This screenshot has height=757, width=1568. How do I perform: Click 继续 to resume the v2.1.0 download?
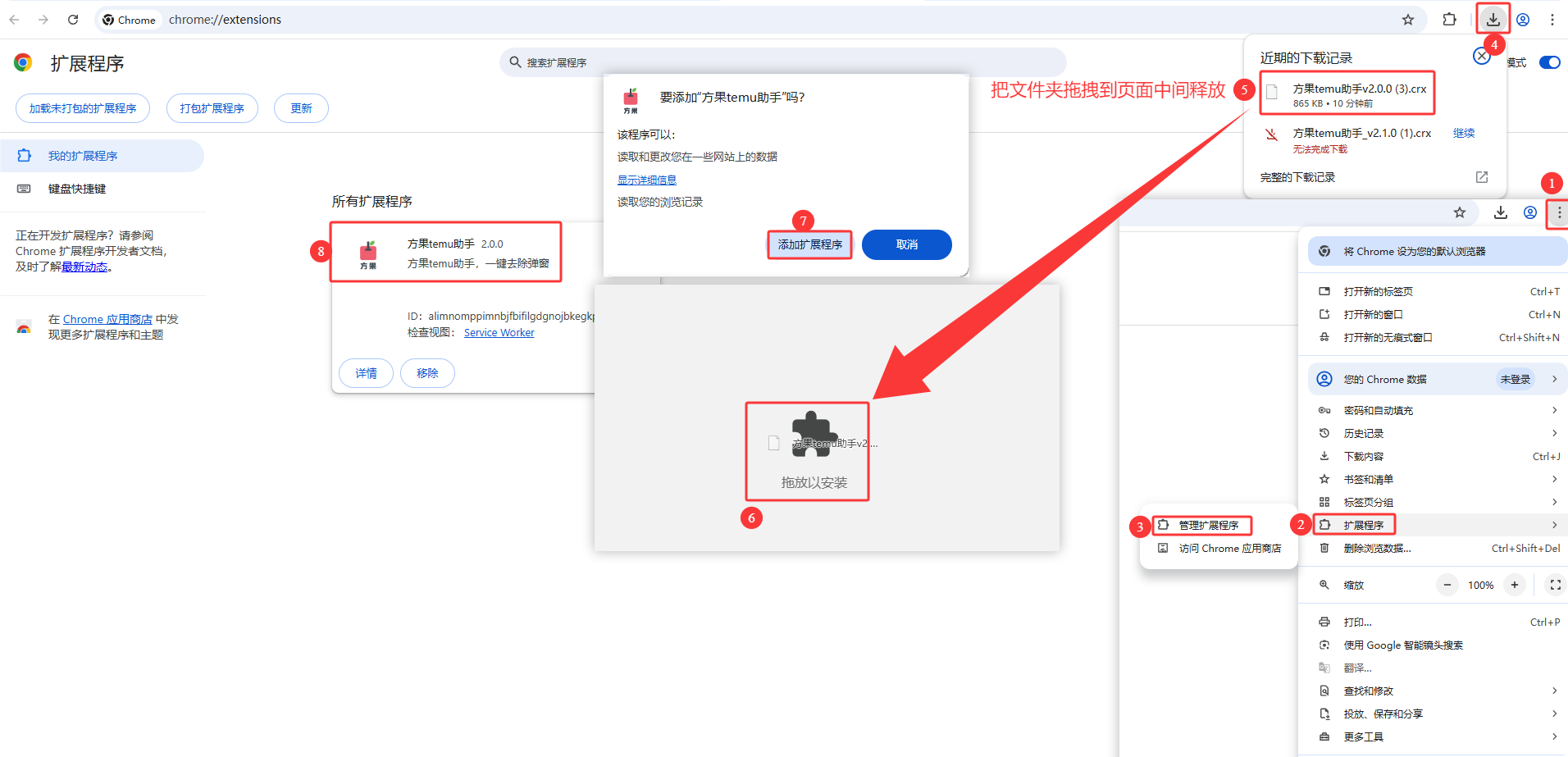[1464, 133]
